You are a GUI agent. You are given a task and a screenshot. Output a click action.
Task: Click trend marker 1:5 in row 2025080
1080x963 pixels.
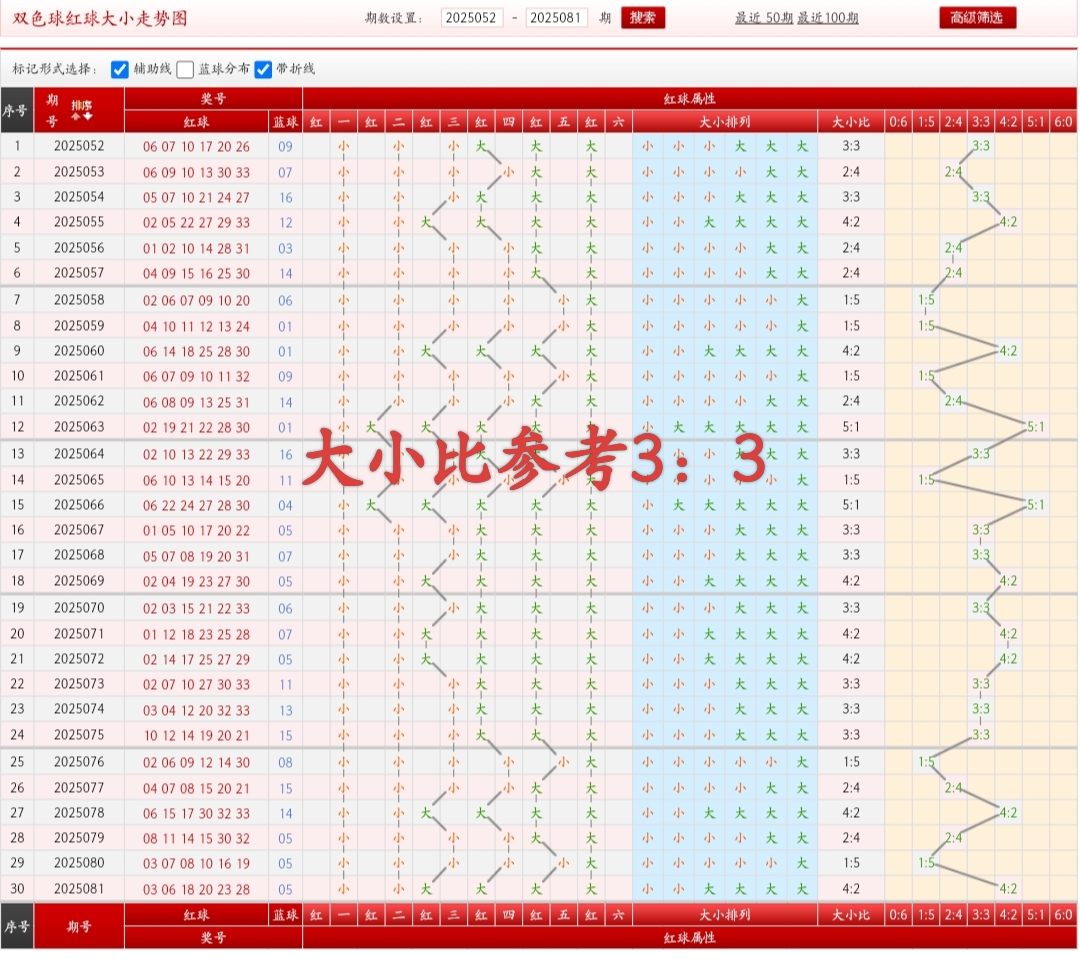click(x=926, y=863)
